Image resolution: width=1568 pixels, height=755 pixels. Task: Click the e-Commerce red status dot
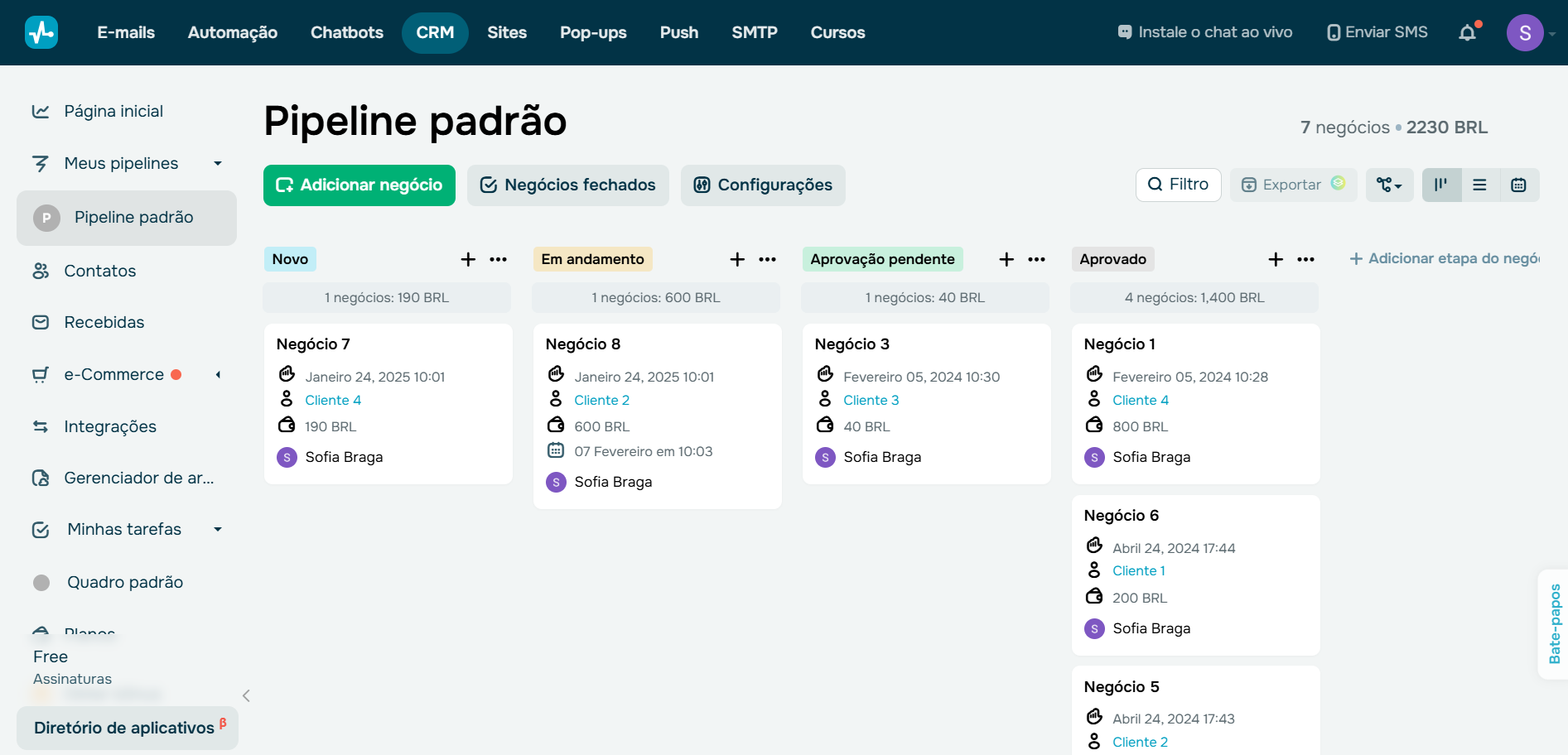[176, 374]
